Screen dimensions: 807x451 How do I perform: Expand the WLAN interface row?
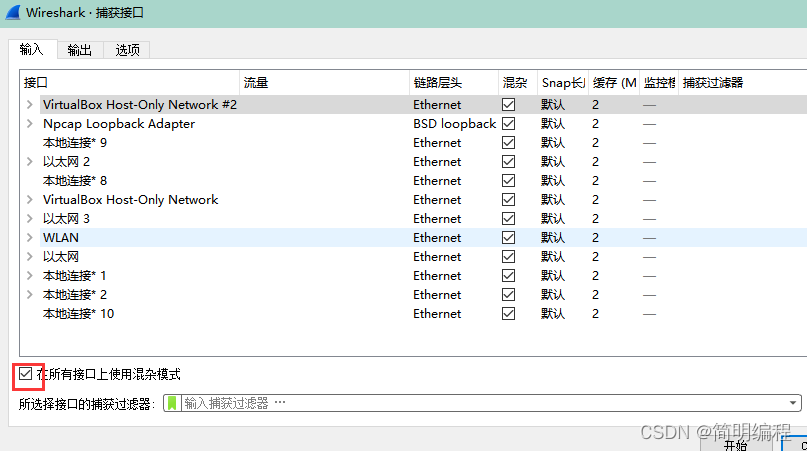(30, 237)
